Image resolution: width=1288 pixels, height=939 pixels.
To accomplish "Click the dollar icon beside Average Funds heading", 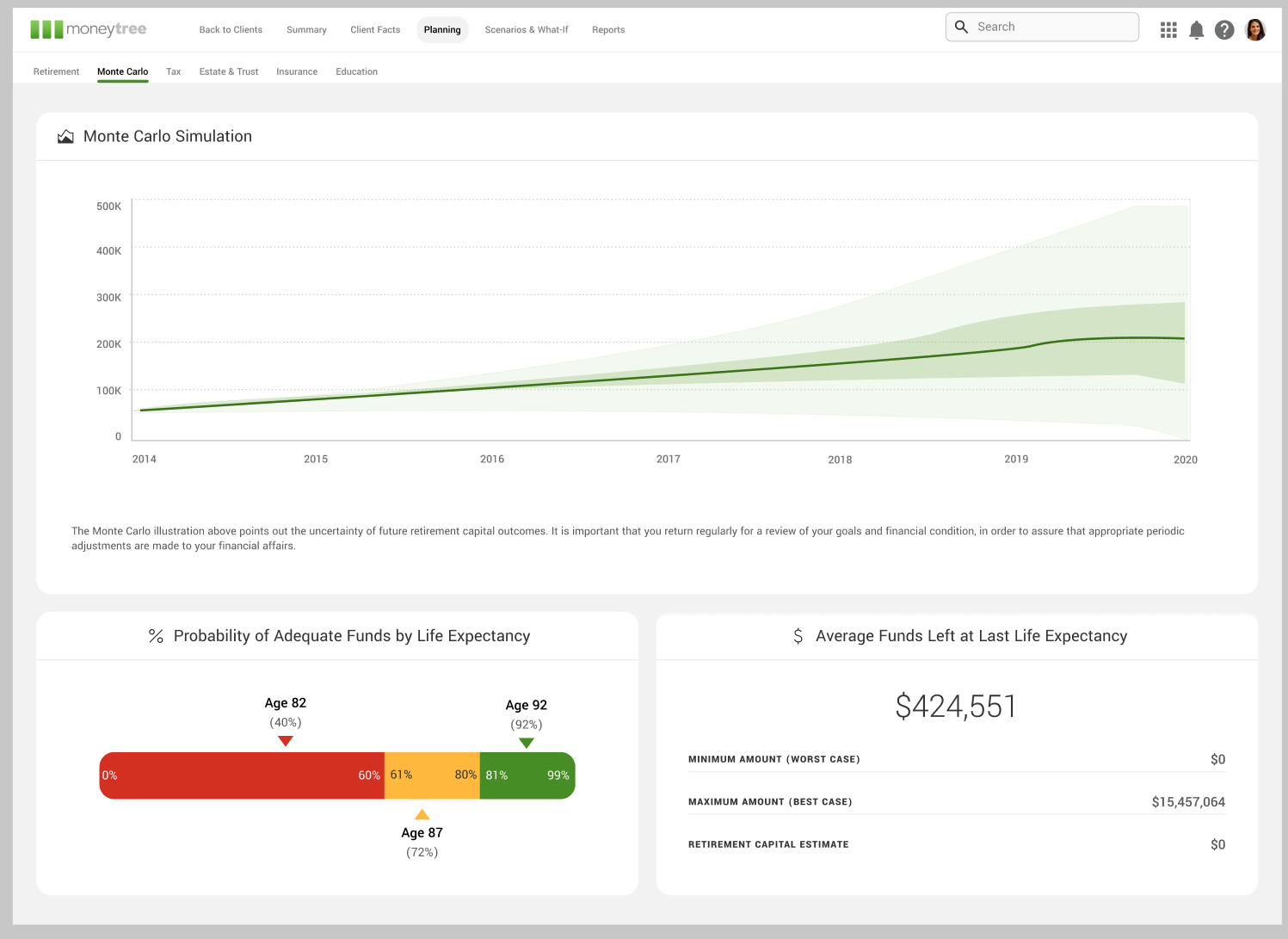I will [x=798, y=635].
